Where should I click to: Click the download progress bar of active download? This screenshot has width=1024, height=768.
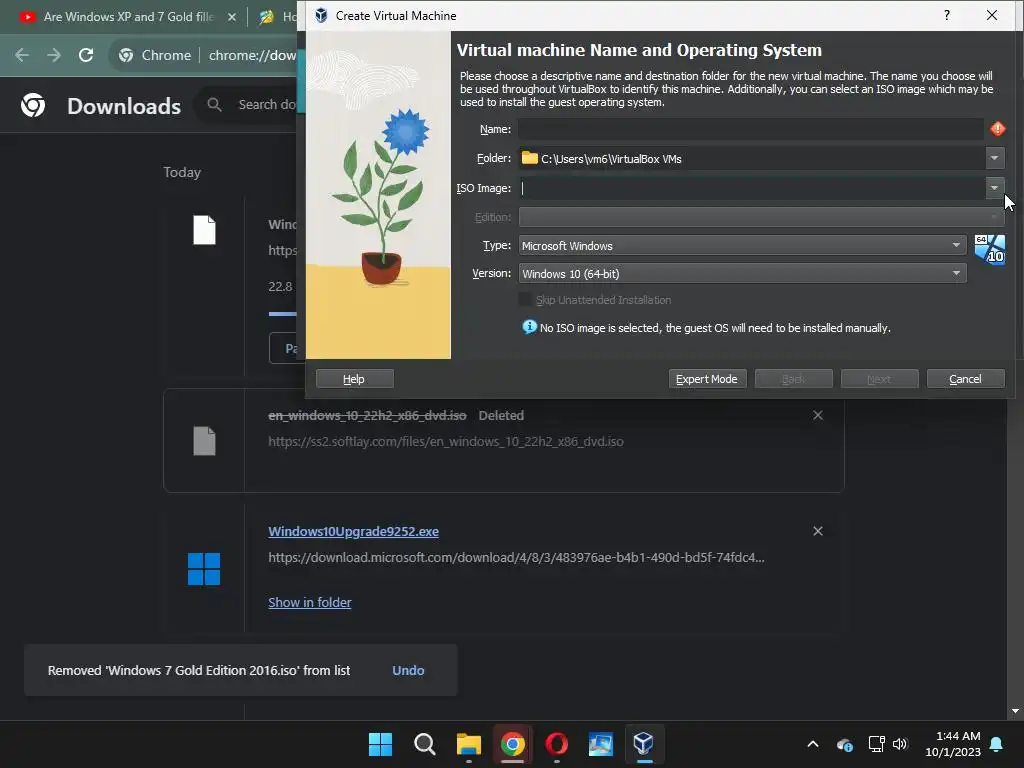(x=282, y=314)
